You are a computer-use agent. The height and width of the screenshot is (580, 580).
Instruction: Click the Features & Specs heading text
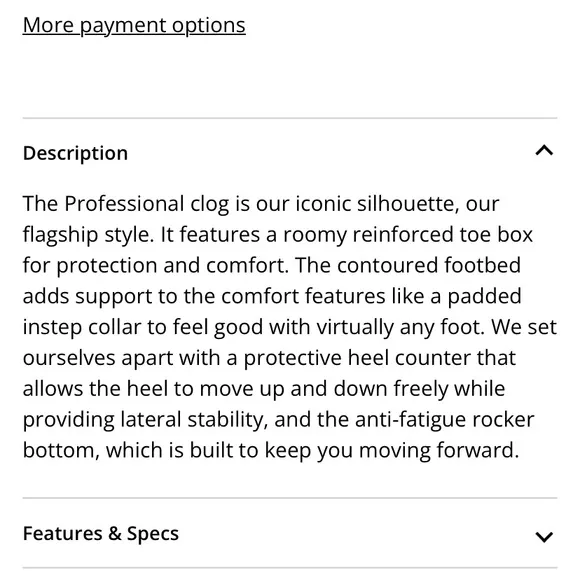tap(101, 533)
